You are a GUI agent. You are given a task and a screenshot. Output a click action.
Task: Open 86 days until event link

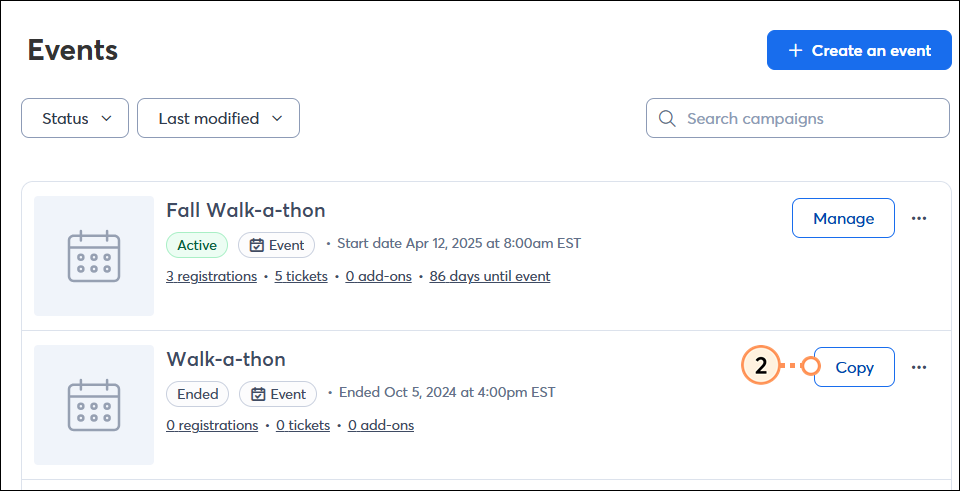pyautogui.click(x=490, y=277)
